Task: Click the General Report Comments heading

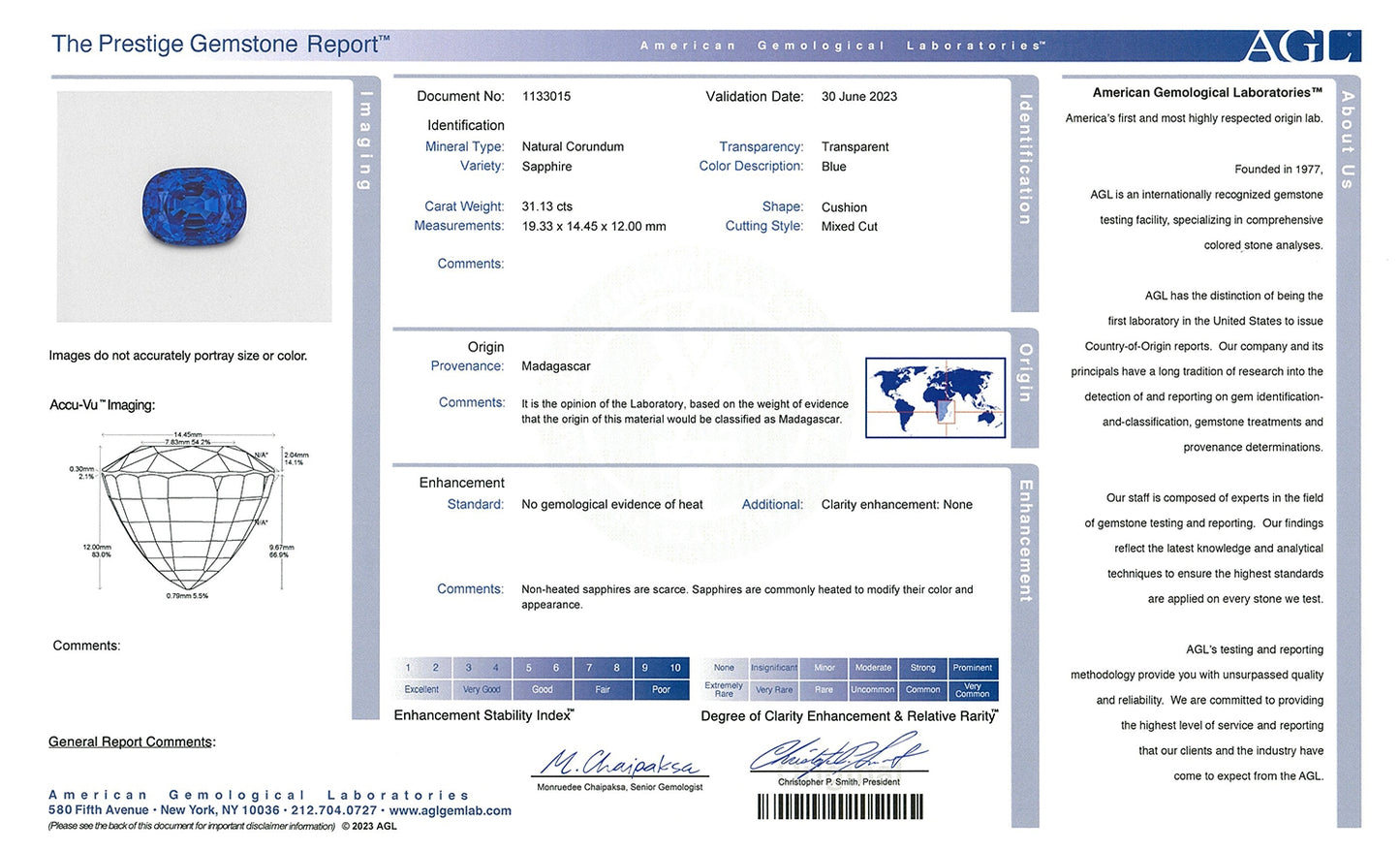Action: click(x=131, y=741)
